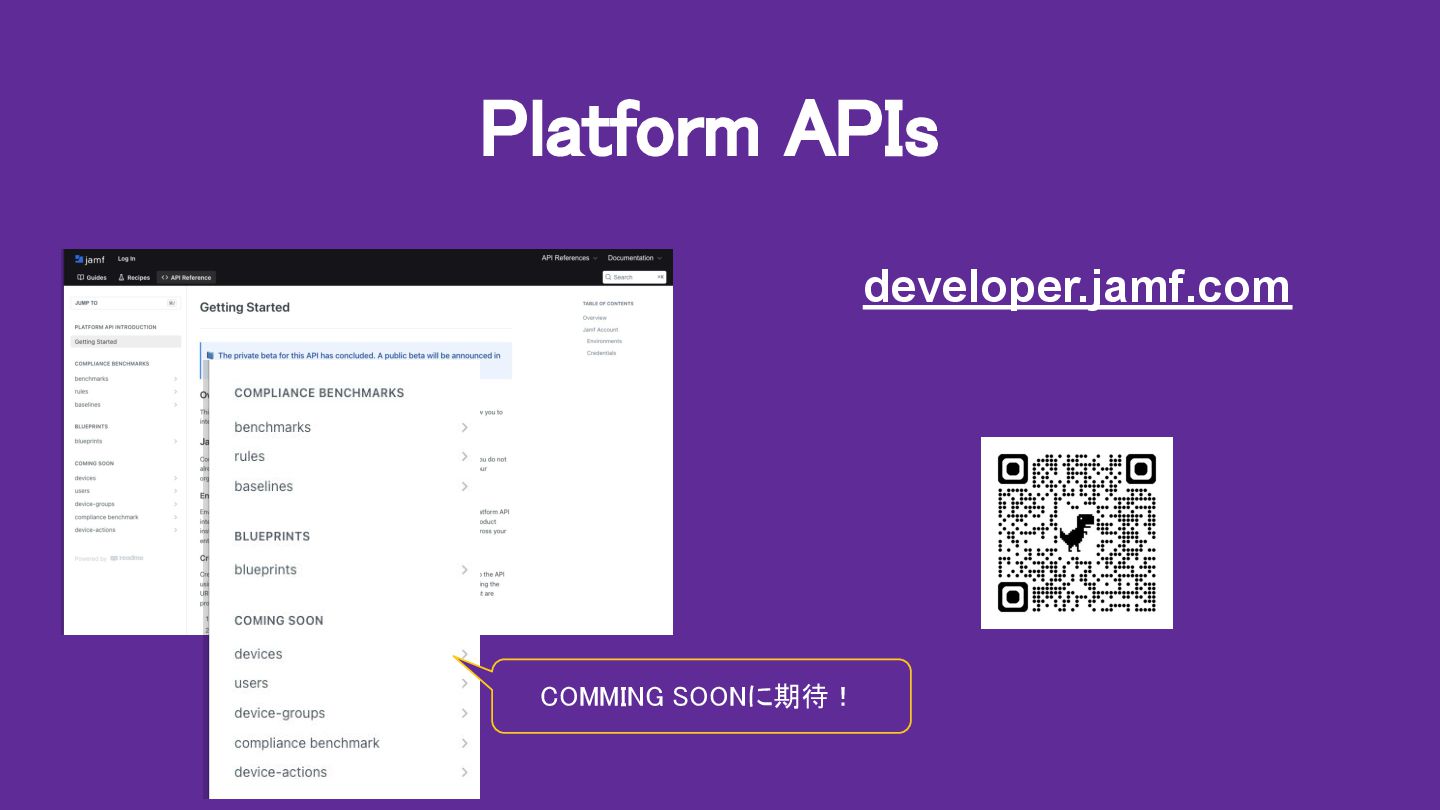Click the Recipes flask icon
The width and height of the screenshot is (1440, 810).
coord(122,278)
